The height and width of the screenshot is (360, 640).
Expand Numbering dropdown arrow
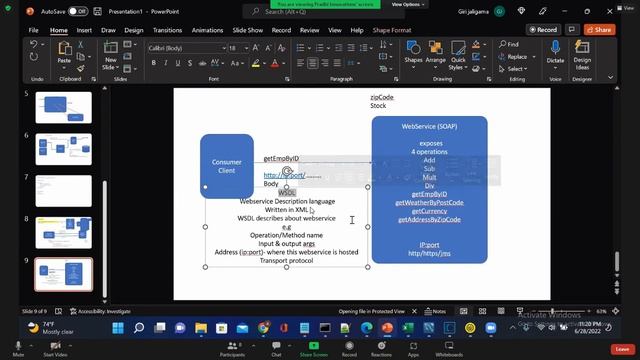point(328,48)
